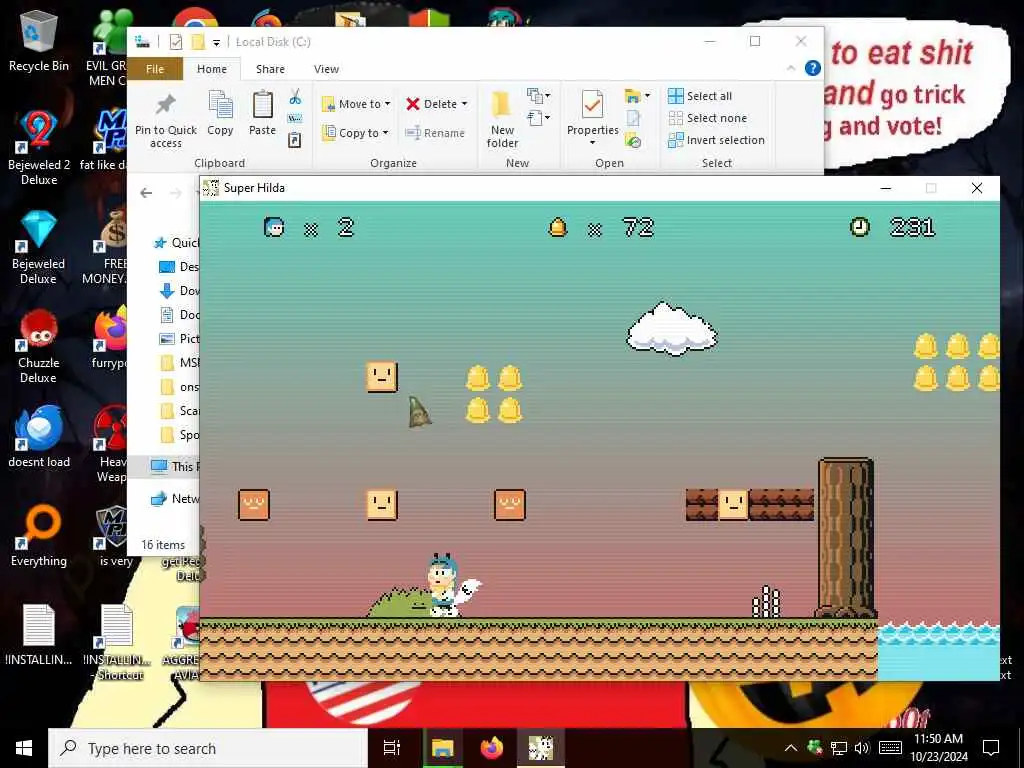
Task: Switch to the Home ribbon tab
Action: (x=212, y=69)
